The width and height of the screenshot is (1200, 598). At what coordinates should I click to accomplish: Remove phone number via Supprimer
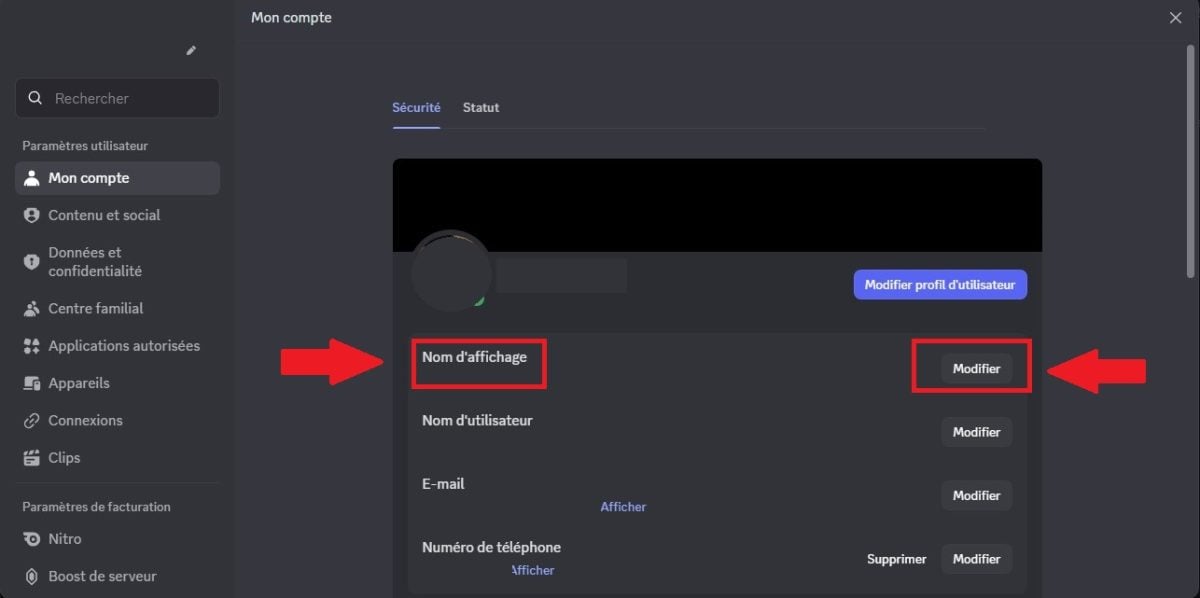(896, 559)
